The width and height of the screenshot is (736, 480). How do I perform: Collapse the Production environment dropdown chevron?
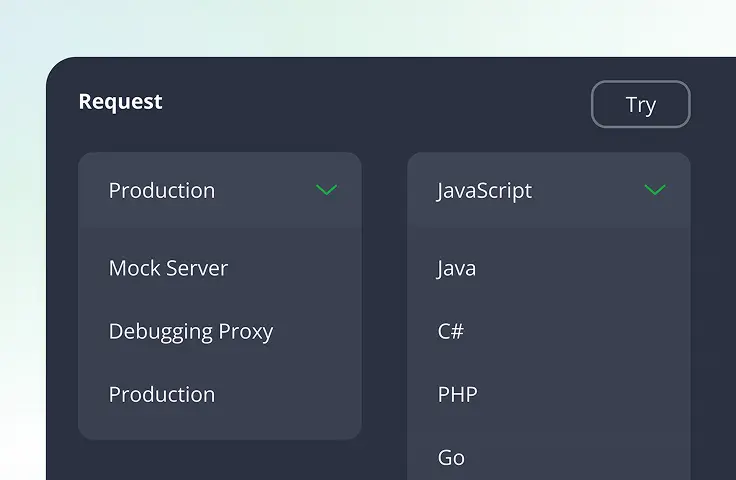click(326, 190)
